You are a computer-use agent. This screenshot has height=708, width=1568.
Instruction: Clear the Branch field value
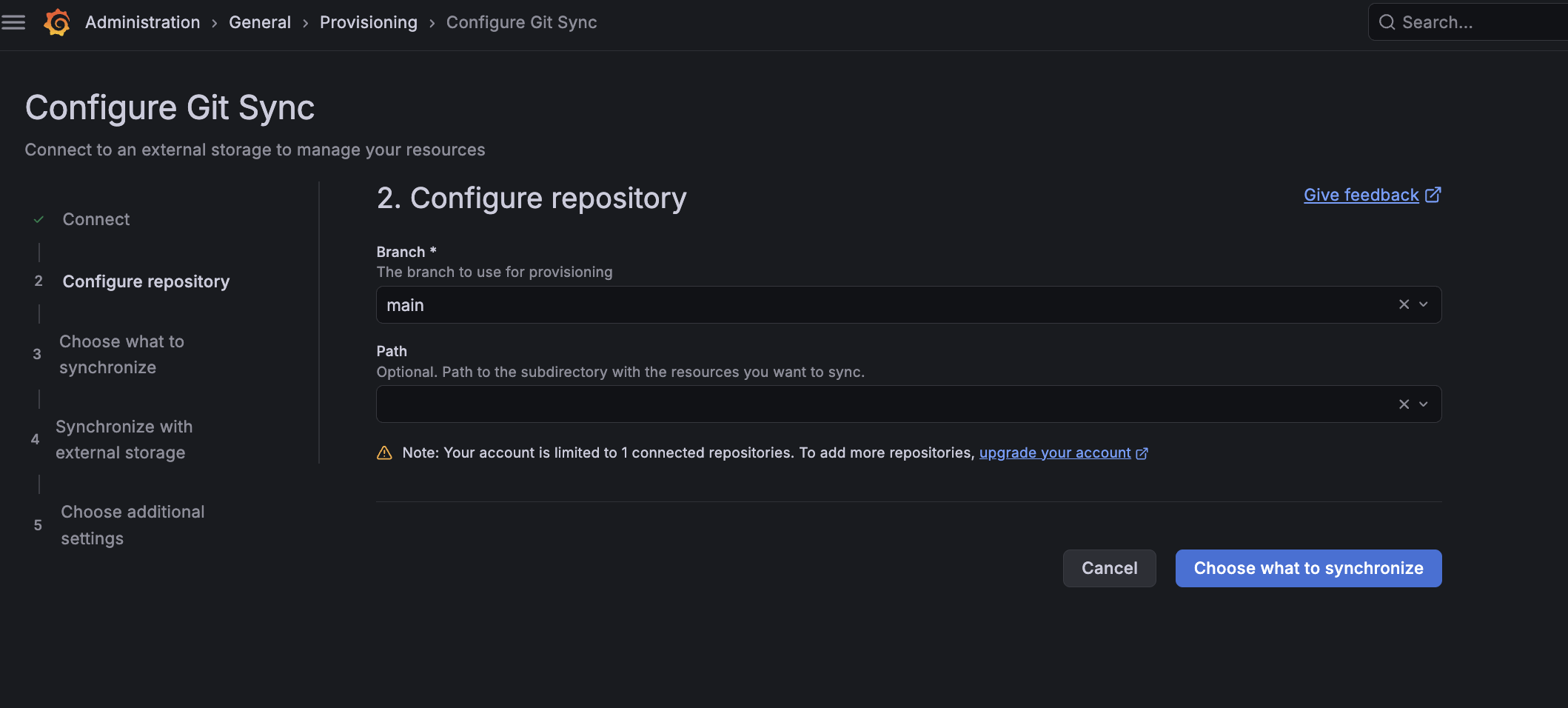coord(1404,304)
